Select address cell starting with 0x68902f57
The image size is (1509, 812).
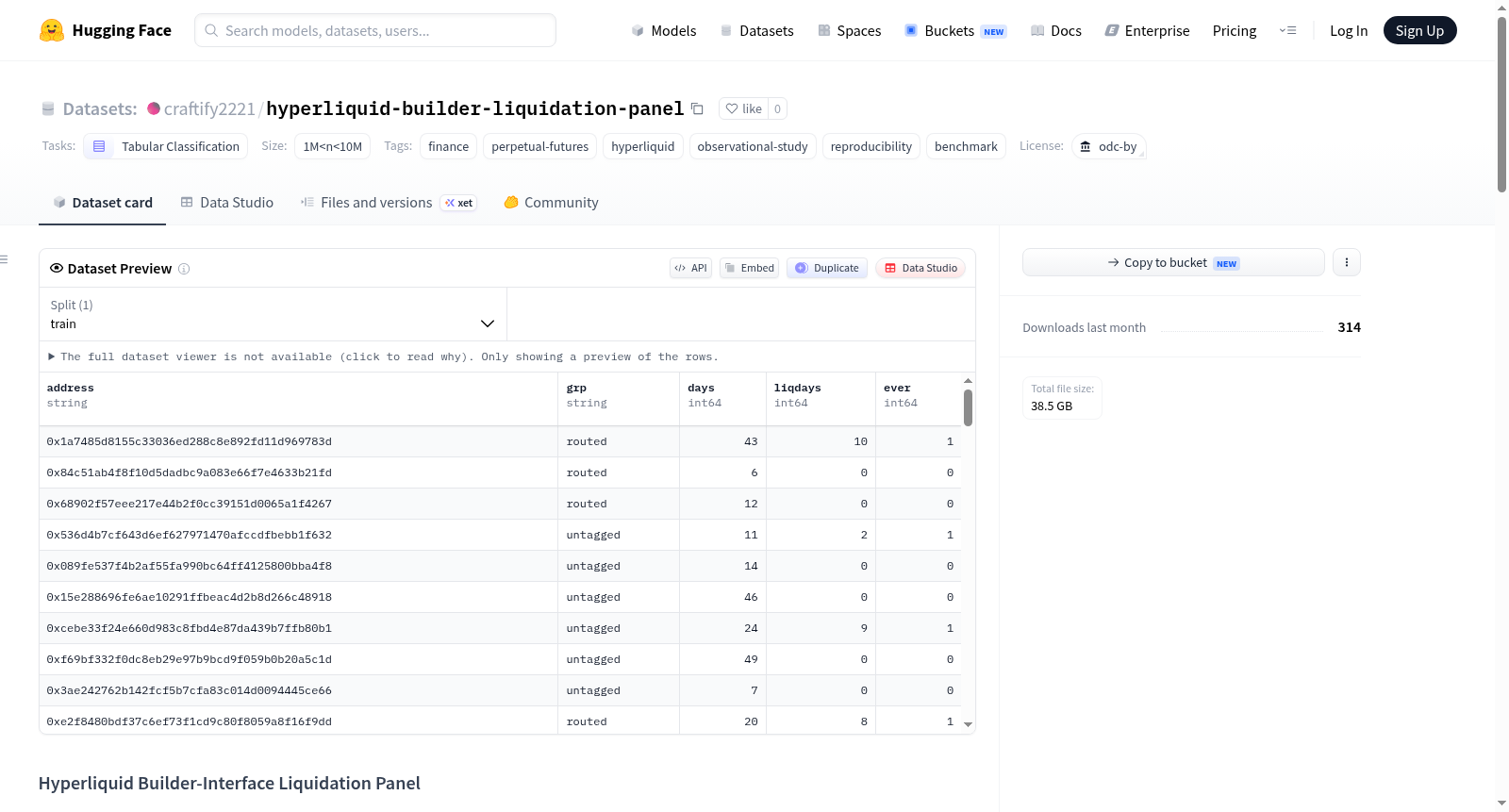[298, 504]
